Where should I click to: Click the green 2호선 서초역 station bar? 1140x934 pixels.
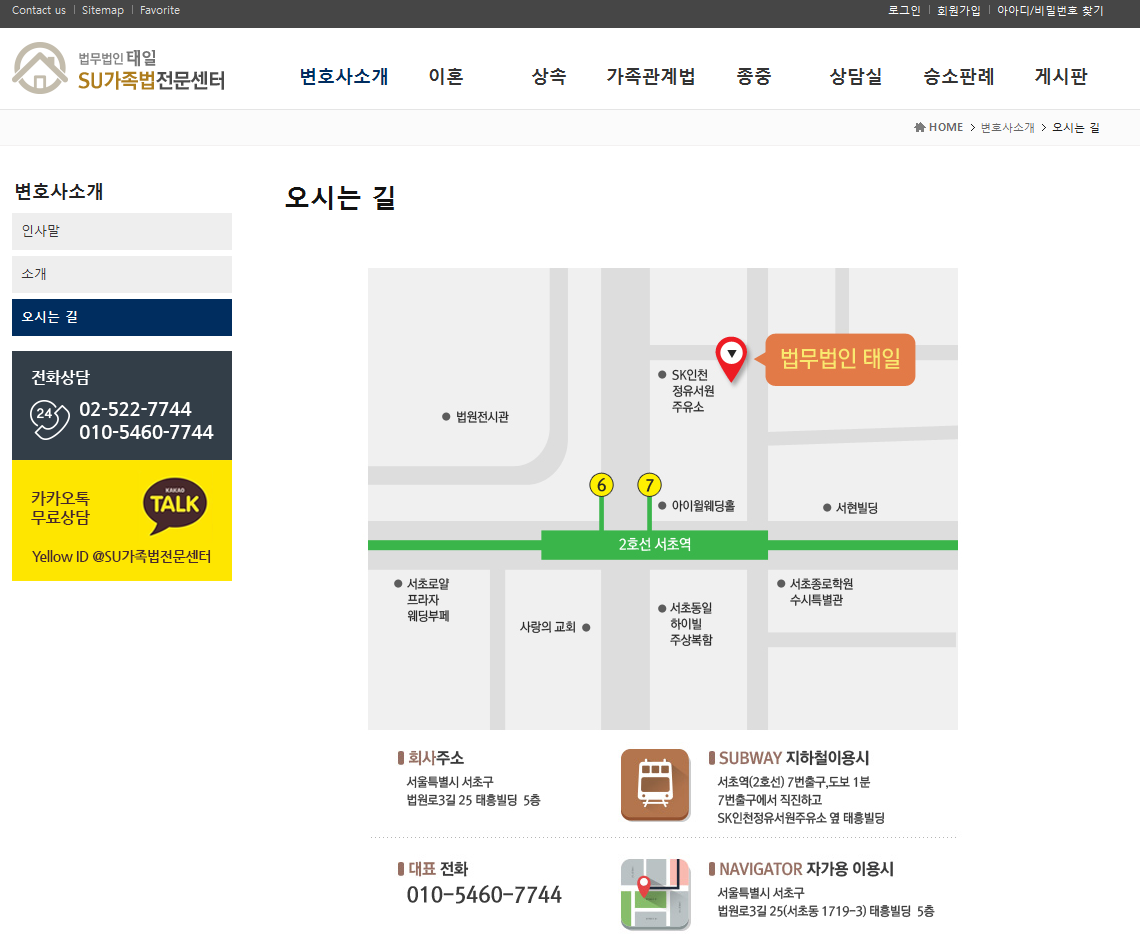point(654,545)
